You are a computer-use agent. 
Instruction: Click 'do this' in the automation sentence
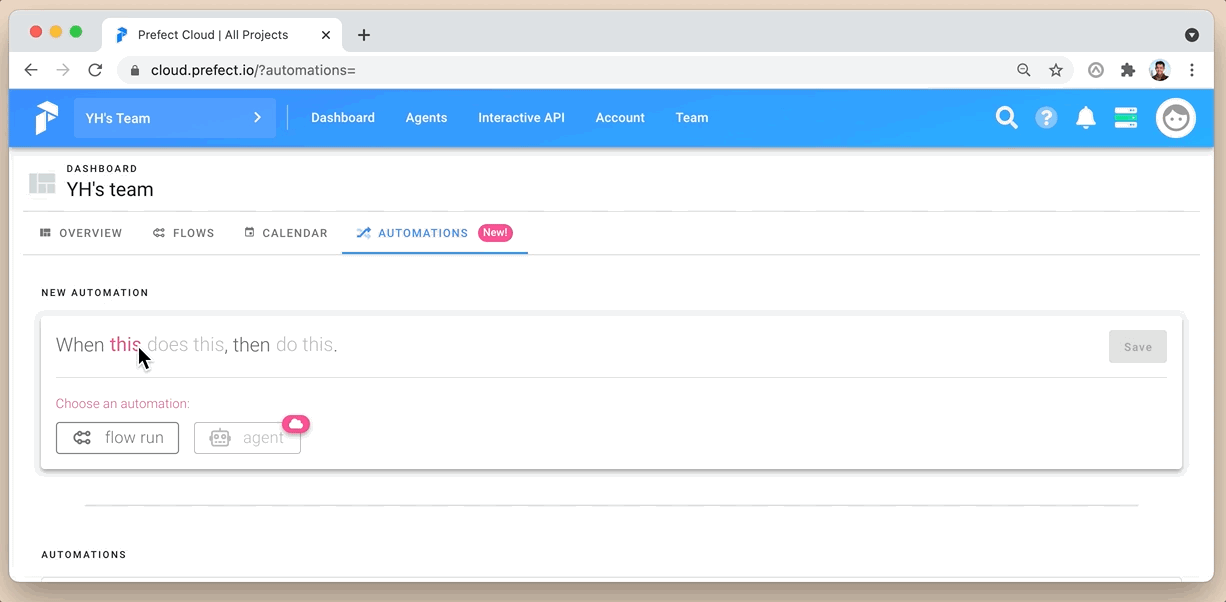(x=304, y=345)
